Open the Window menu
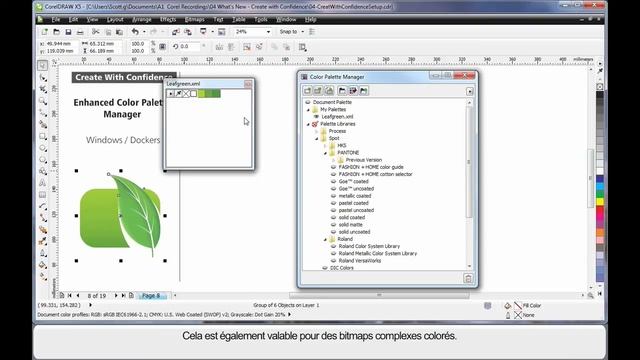Viewport: 640px width, 360px height. coord(286,20)
